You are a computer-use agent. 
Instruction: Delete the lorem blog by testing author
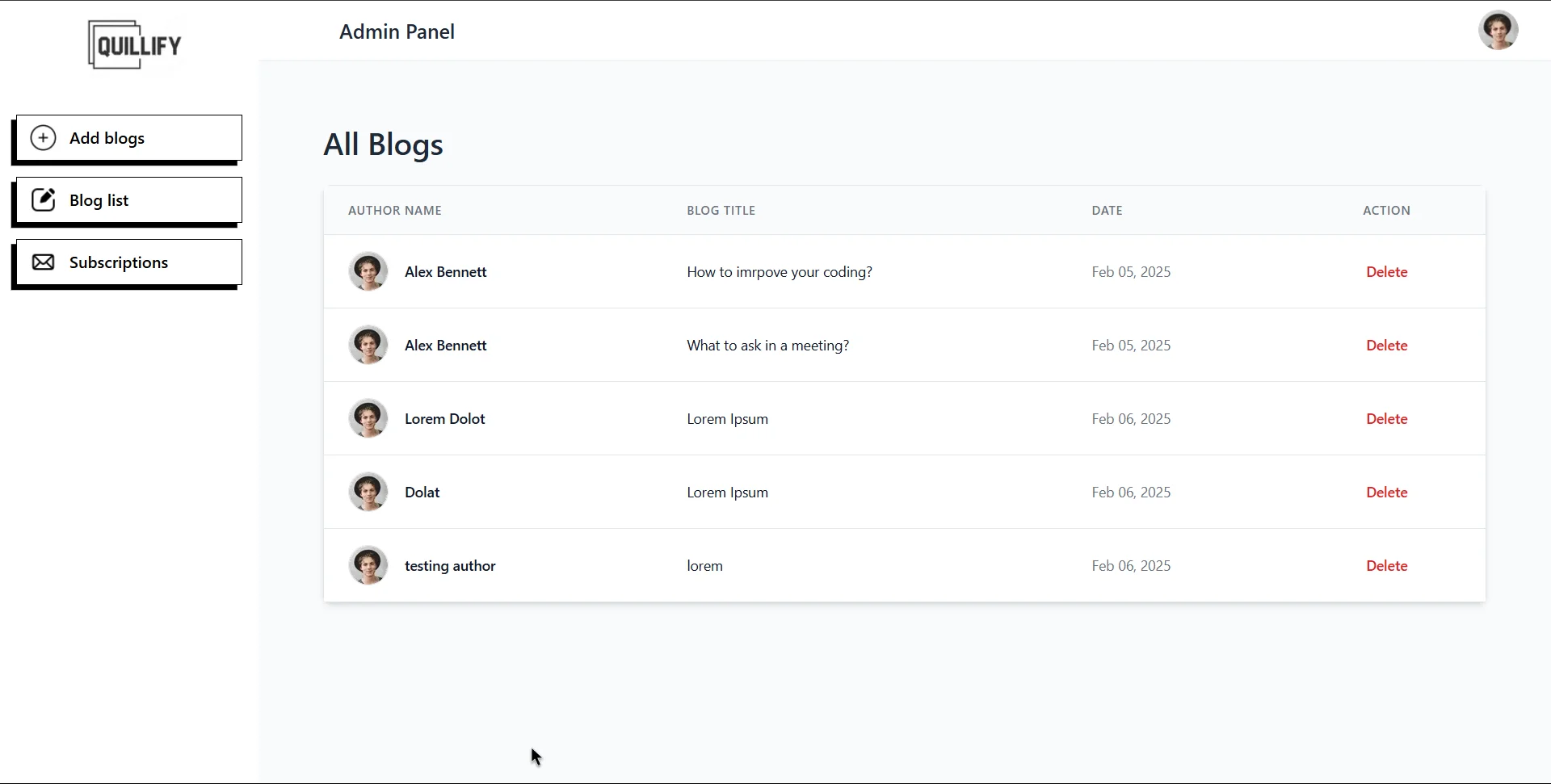[1386, 565]
